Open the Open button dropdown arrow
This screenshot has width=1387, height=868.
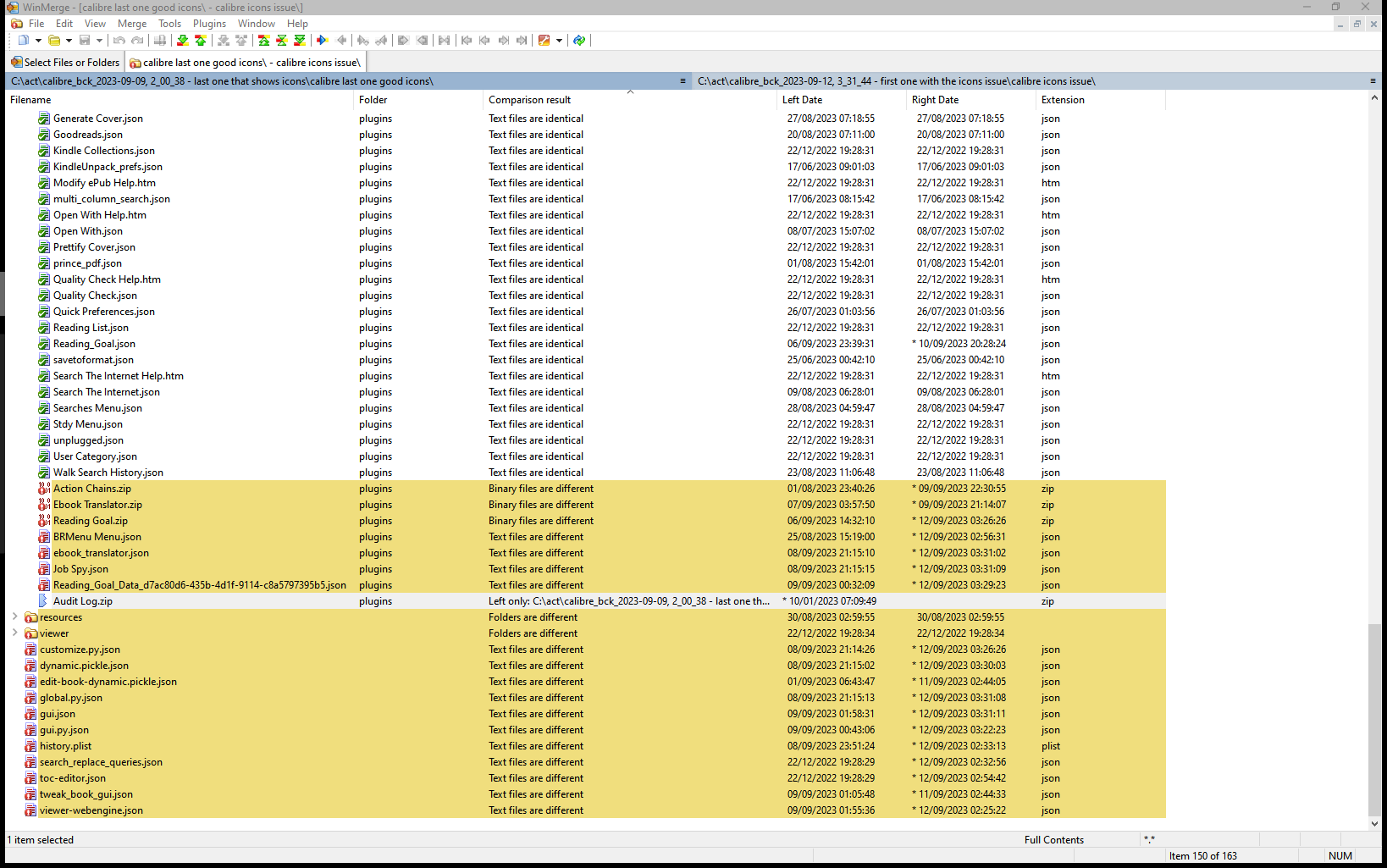coord(69,41)
